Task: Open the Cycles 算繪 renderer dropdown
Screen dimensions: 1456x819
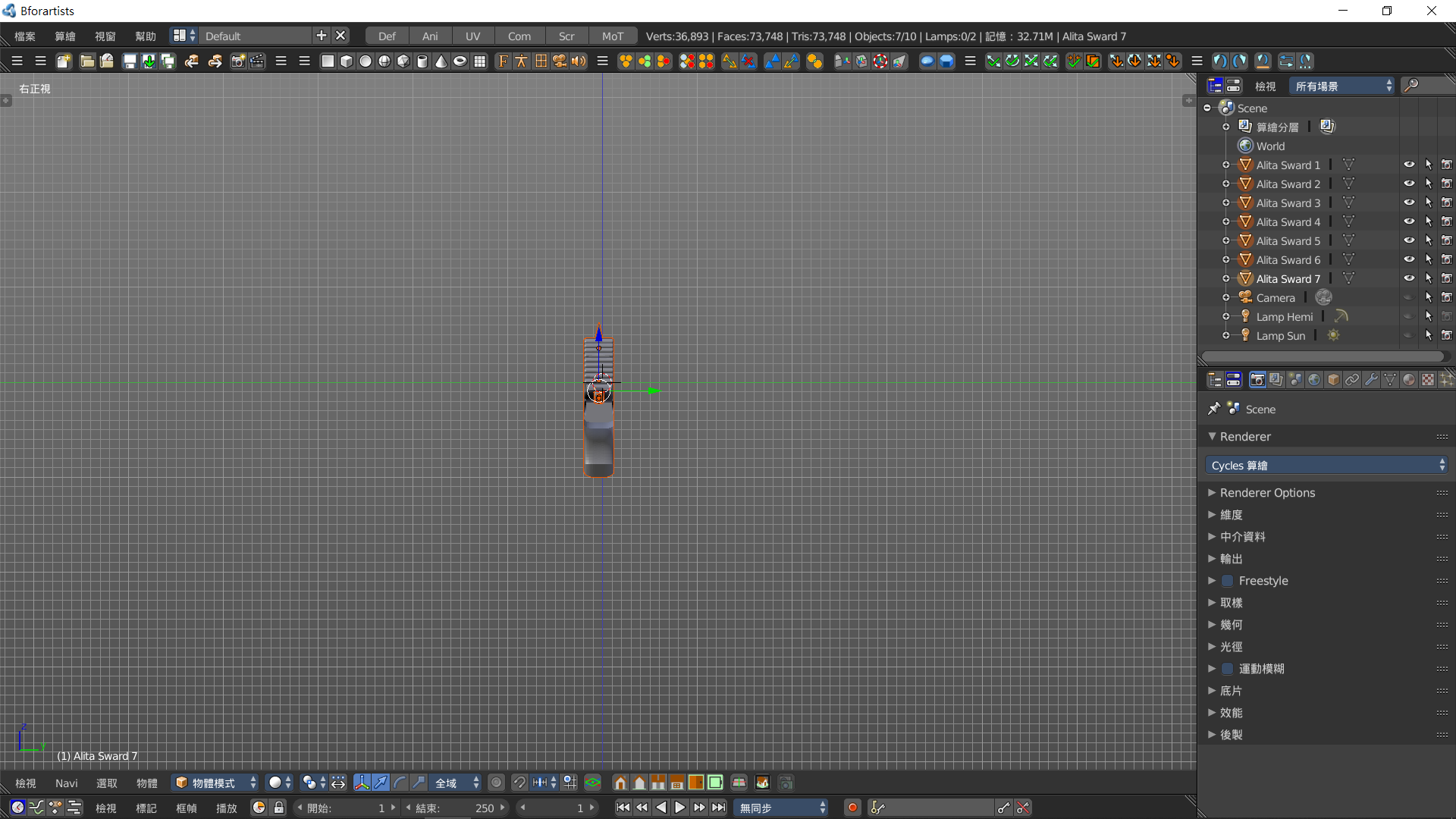Action: pyautogui.click(x=1326, y=465)
